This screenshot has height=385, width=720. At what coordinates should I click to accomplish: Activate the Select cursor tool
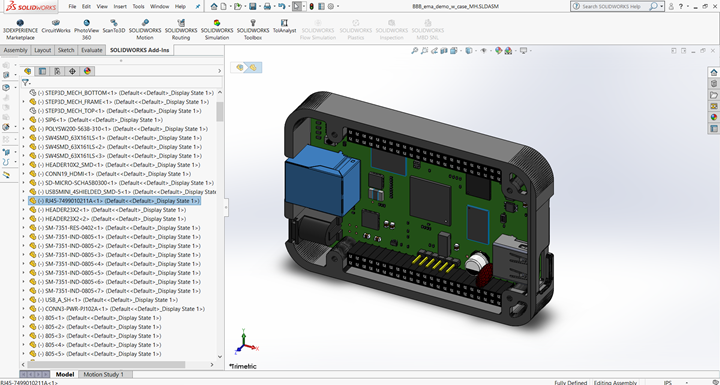tap(297, 6)
